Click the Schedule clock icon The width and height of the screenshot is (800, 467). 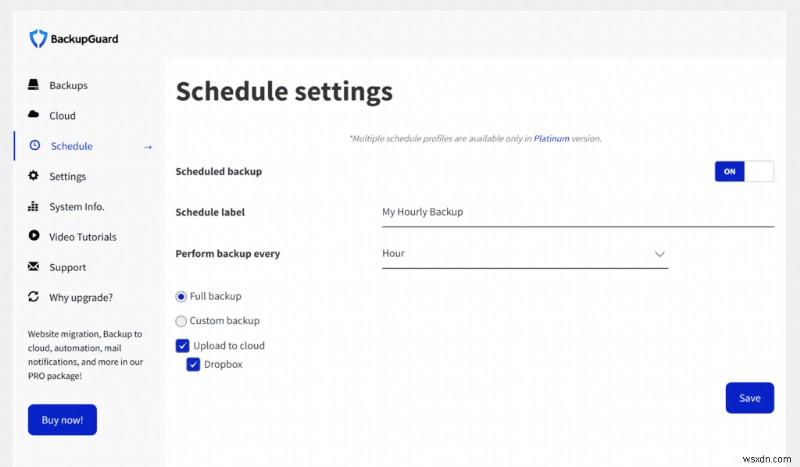tap(35, 146)
